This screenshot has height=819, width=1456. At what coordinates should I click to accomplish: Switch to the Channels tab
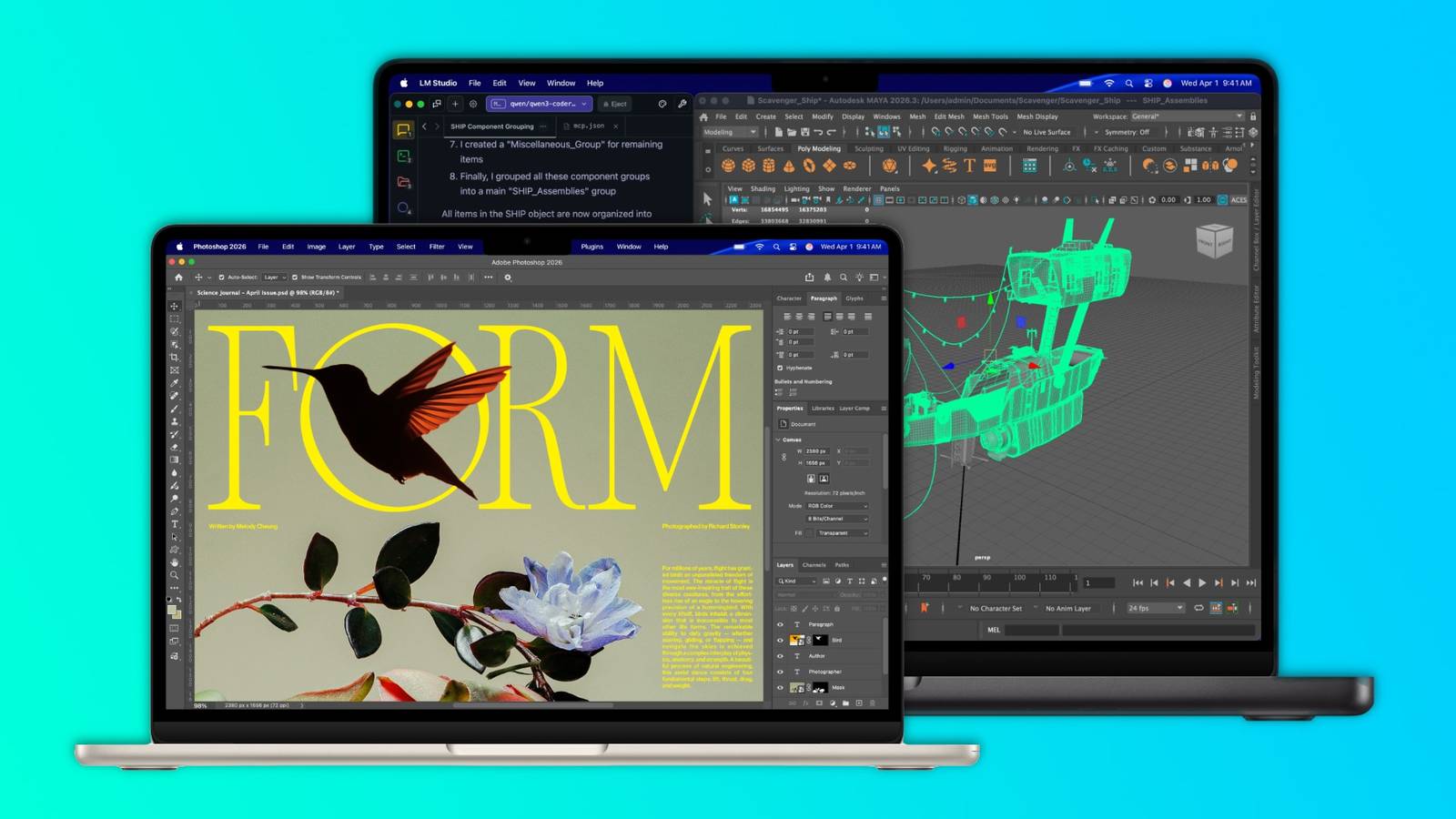coord(814,565)
